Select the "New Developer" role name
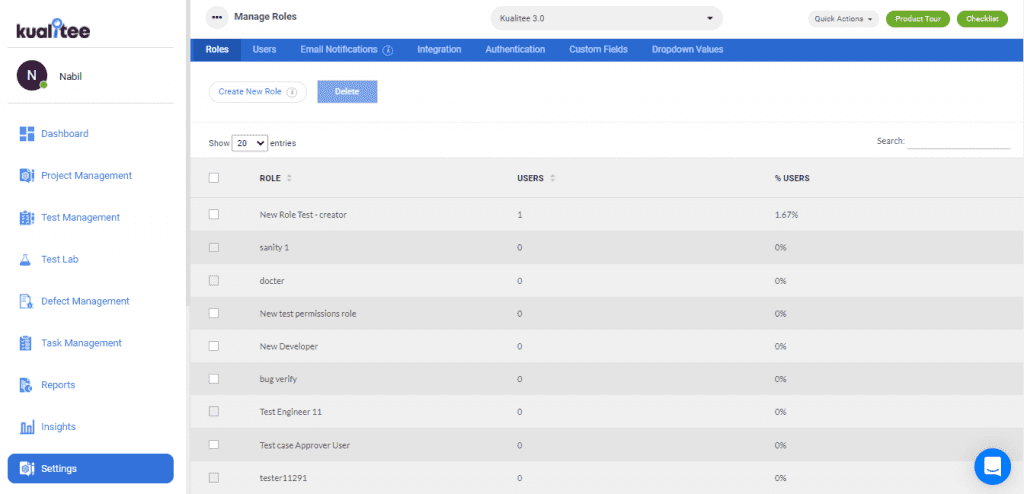1024x494 pixels. click(x=289, y=346)
